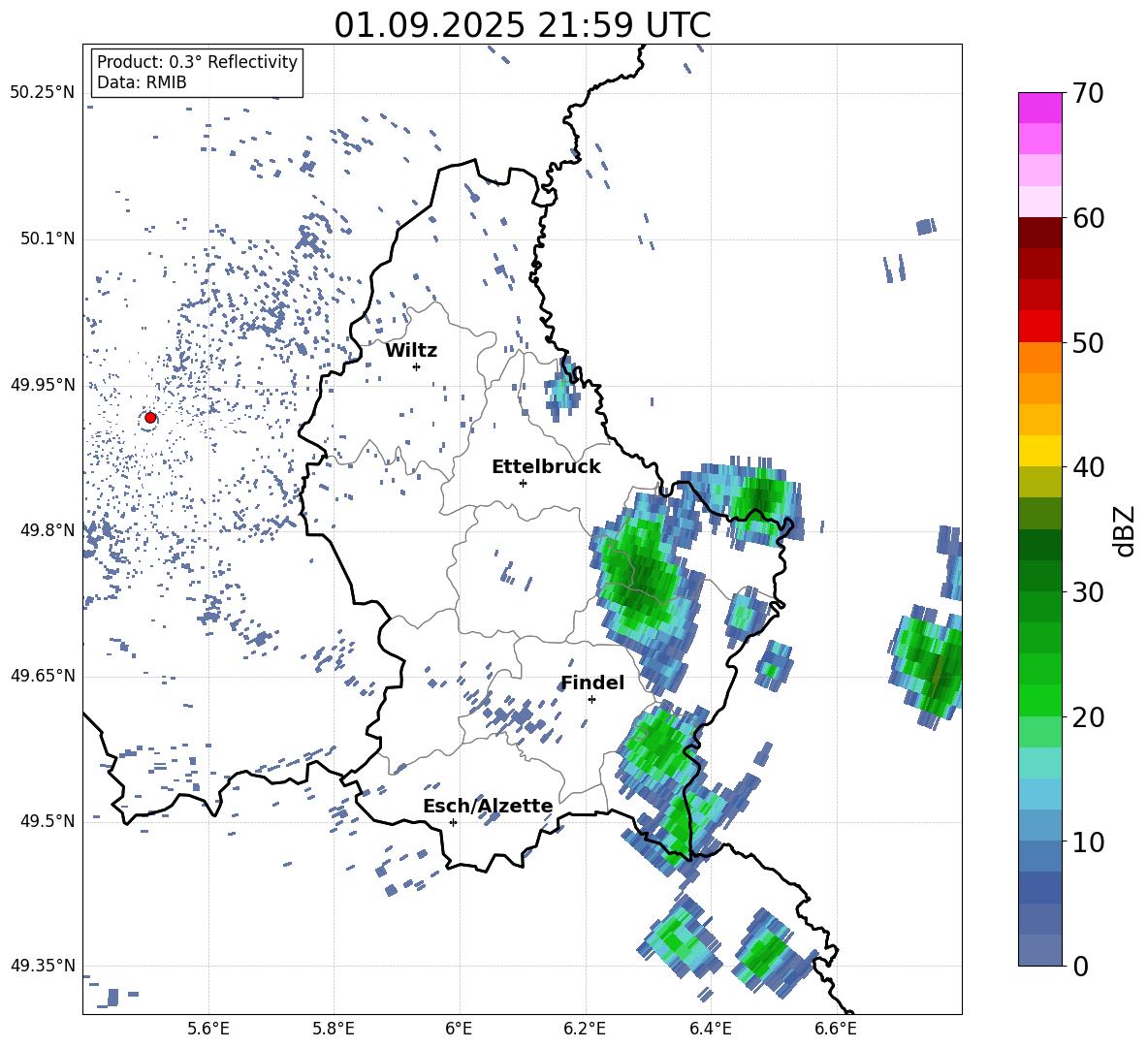This screenshot has height=1048, width=1148.
Task: Click the Wiltz city label
Action: pyautogui.click(x=411, y=351)
